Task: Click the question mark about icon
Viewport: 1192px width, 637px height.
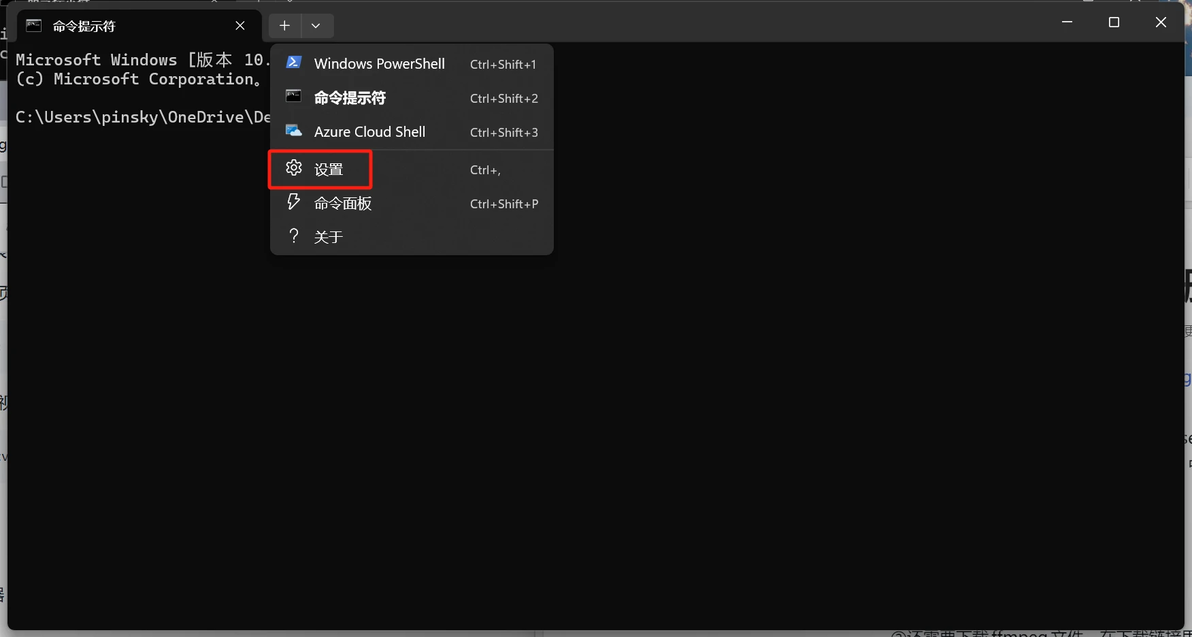Action: coord(293,236)
